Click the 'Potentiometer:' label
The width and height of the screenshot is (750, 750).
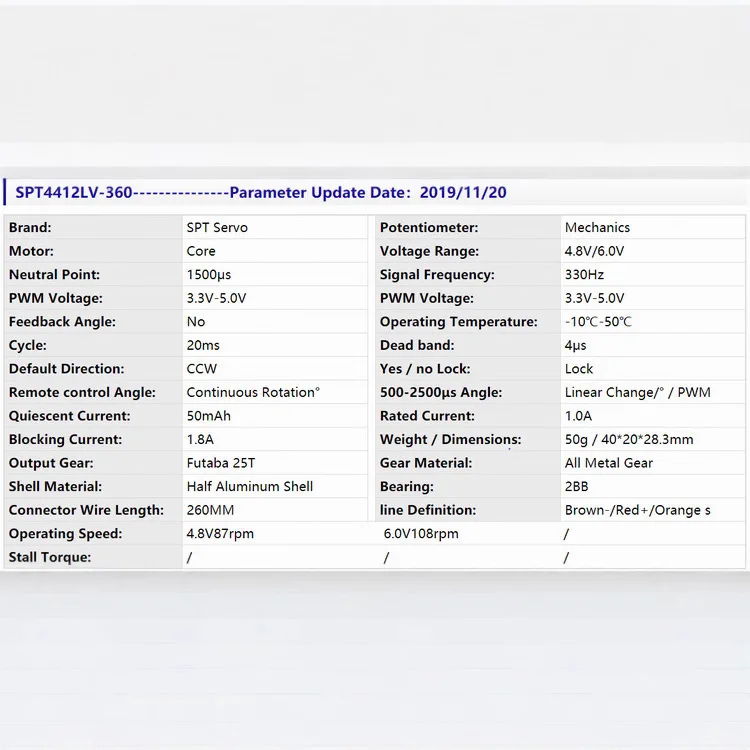[x=429, y=227]
